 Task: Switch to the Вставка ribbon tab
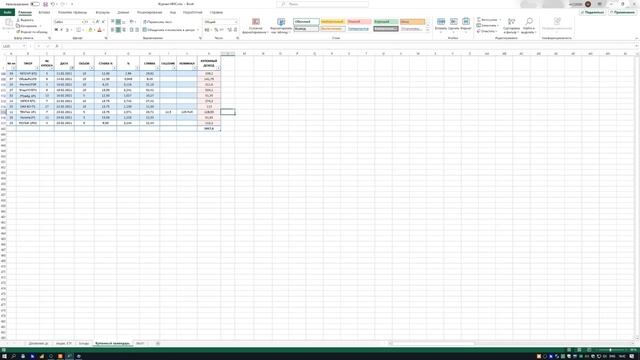click(44, 12)
